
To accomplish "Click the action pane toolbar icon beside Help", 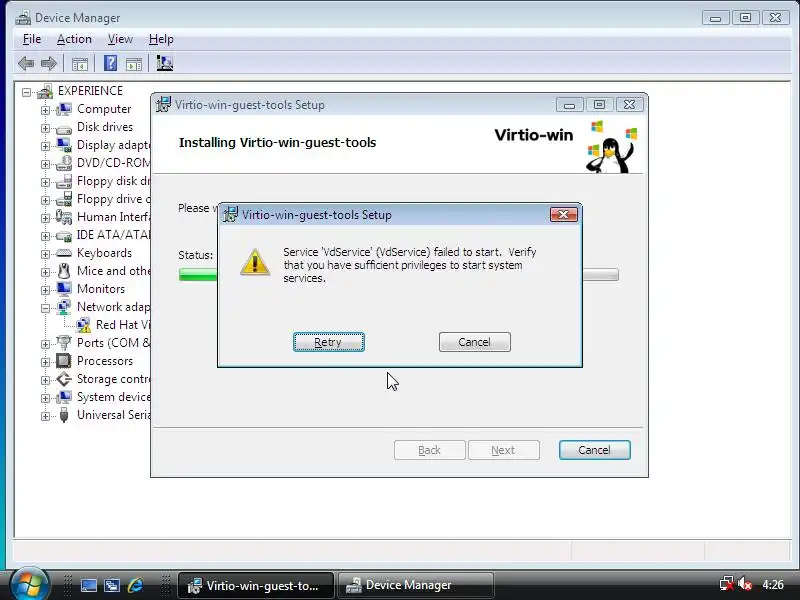I will [134, 64].
